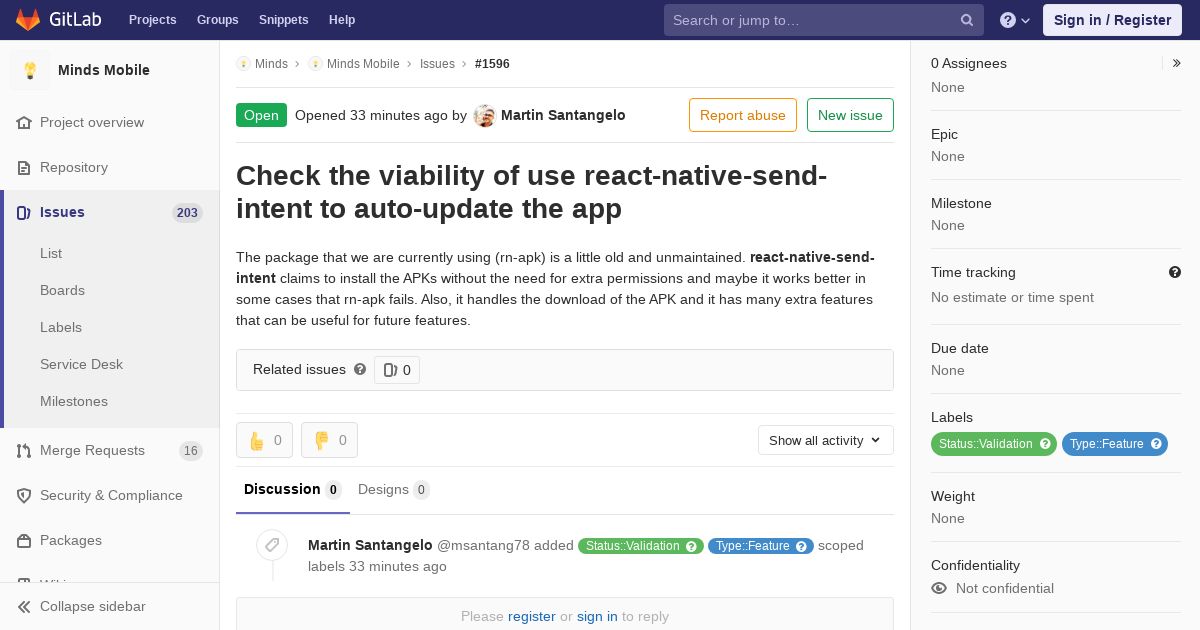Click help icon on sidebar Type::Feature label
The height and width of the screenshot is (630, 1200).
(x=1156, y=443)
